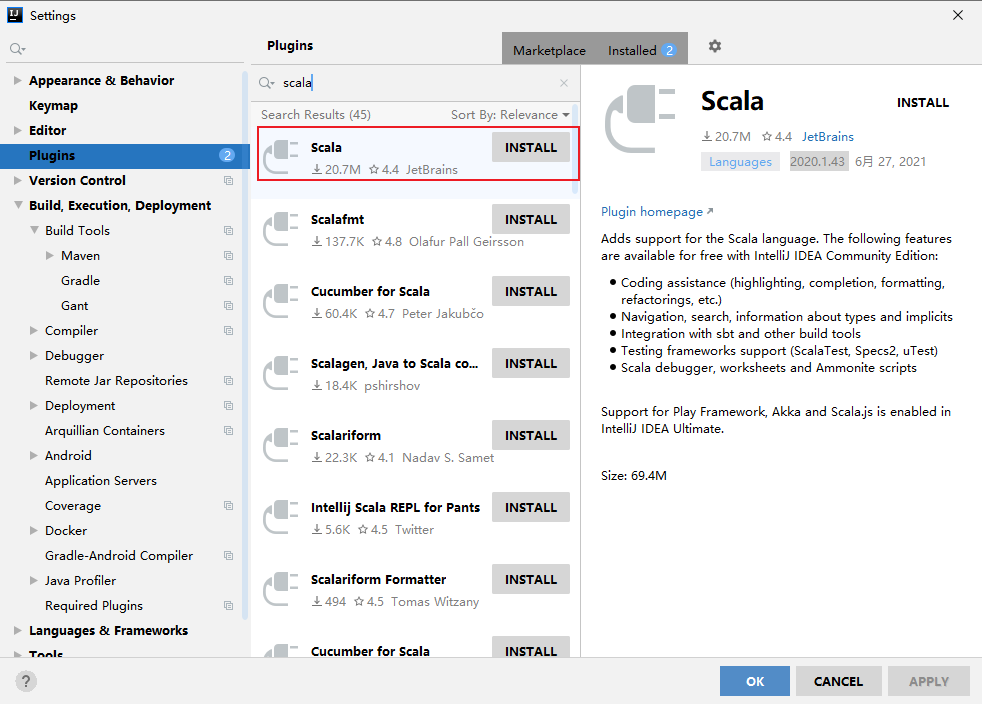The width and height of the screenshot is (982, 704).
Task: Expand the Docker node
Action: (34, 531)
